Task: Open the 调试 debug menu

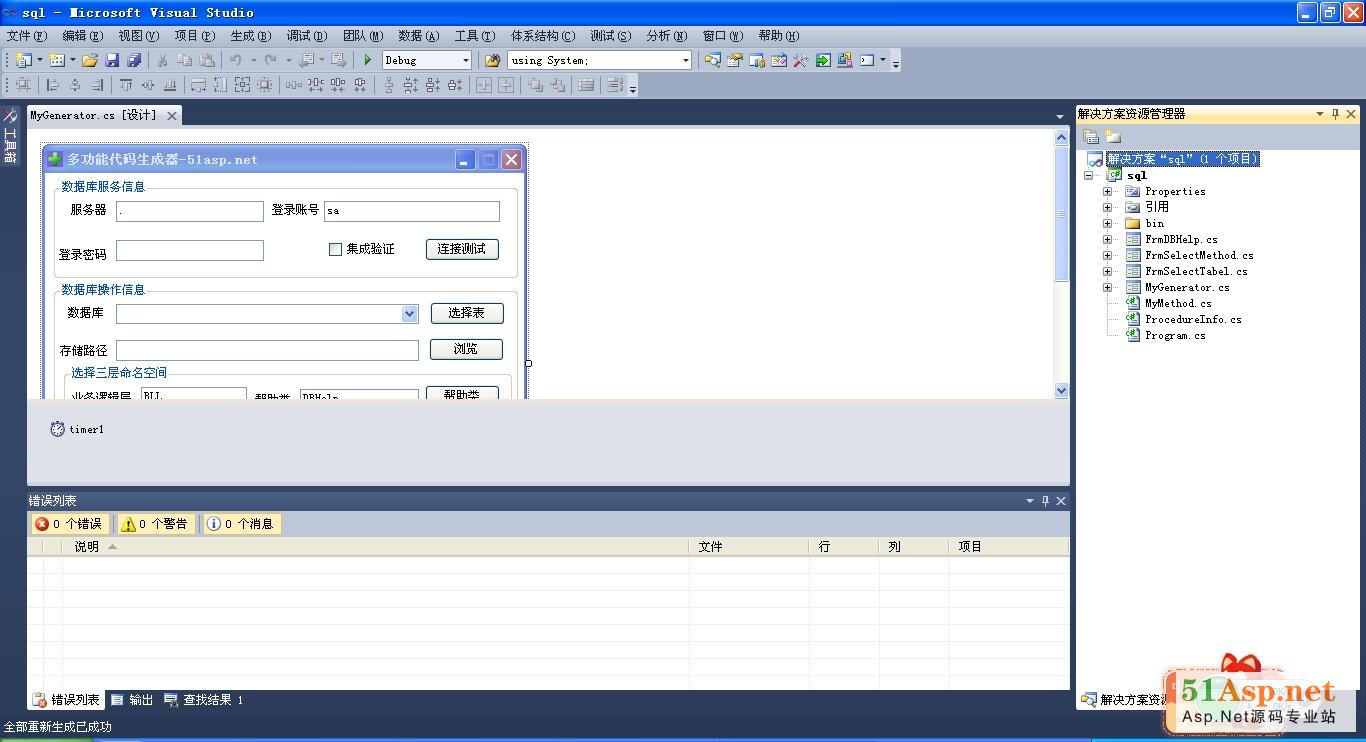Action: pyautogui.click(x=306, y=36)
